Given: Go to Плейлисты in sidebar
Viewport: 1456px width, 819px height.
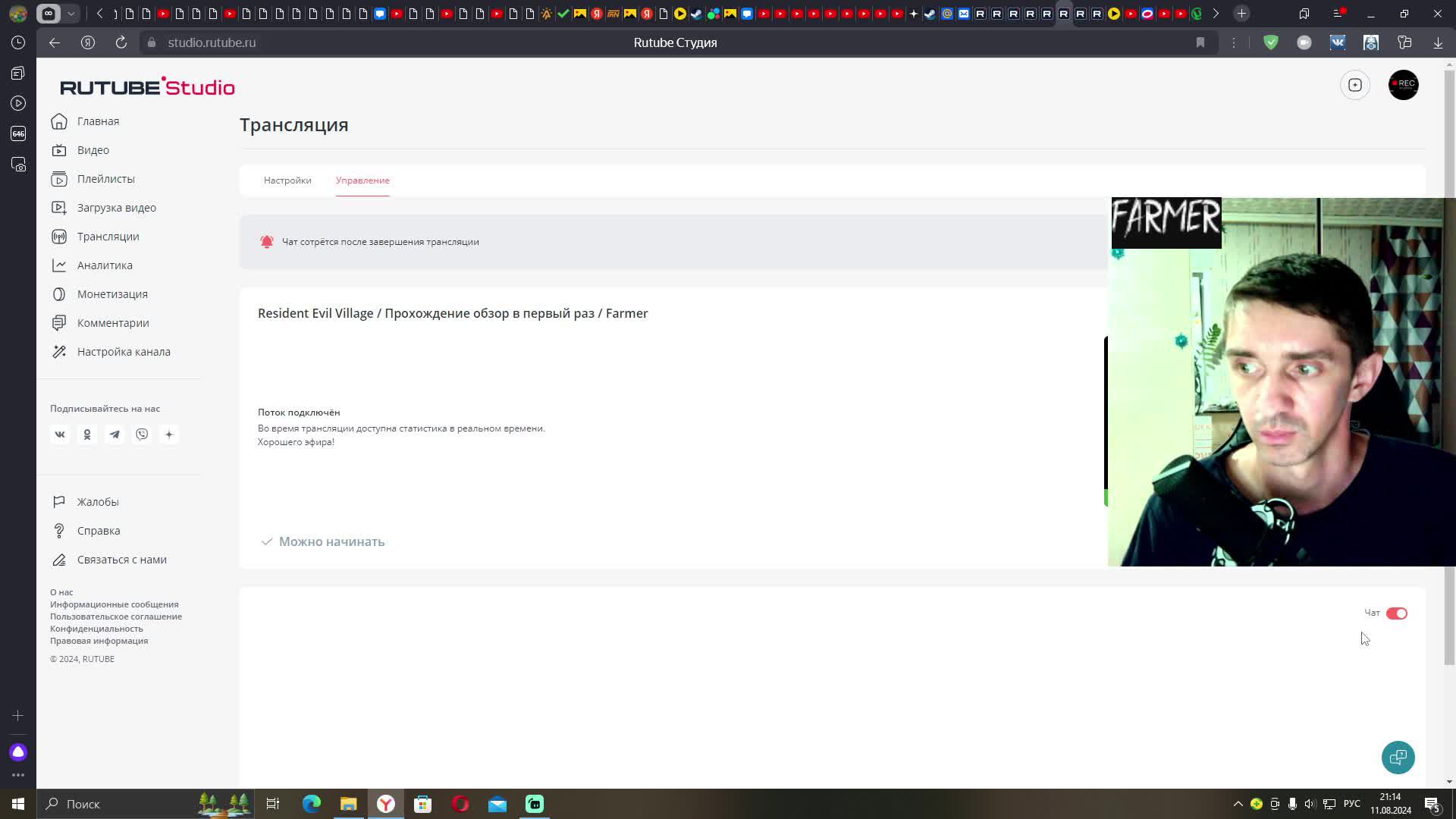Looking at the screenshot, I should coord(93,179).
